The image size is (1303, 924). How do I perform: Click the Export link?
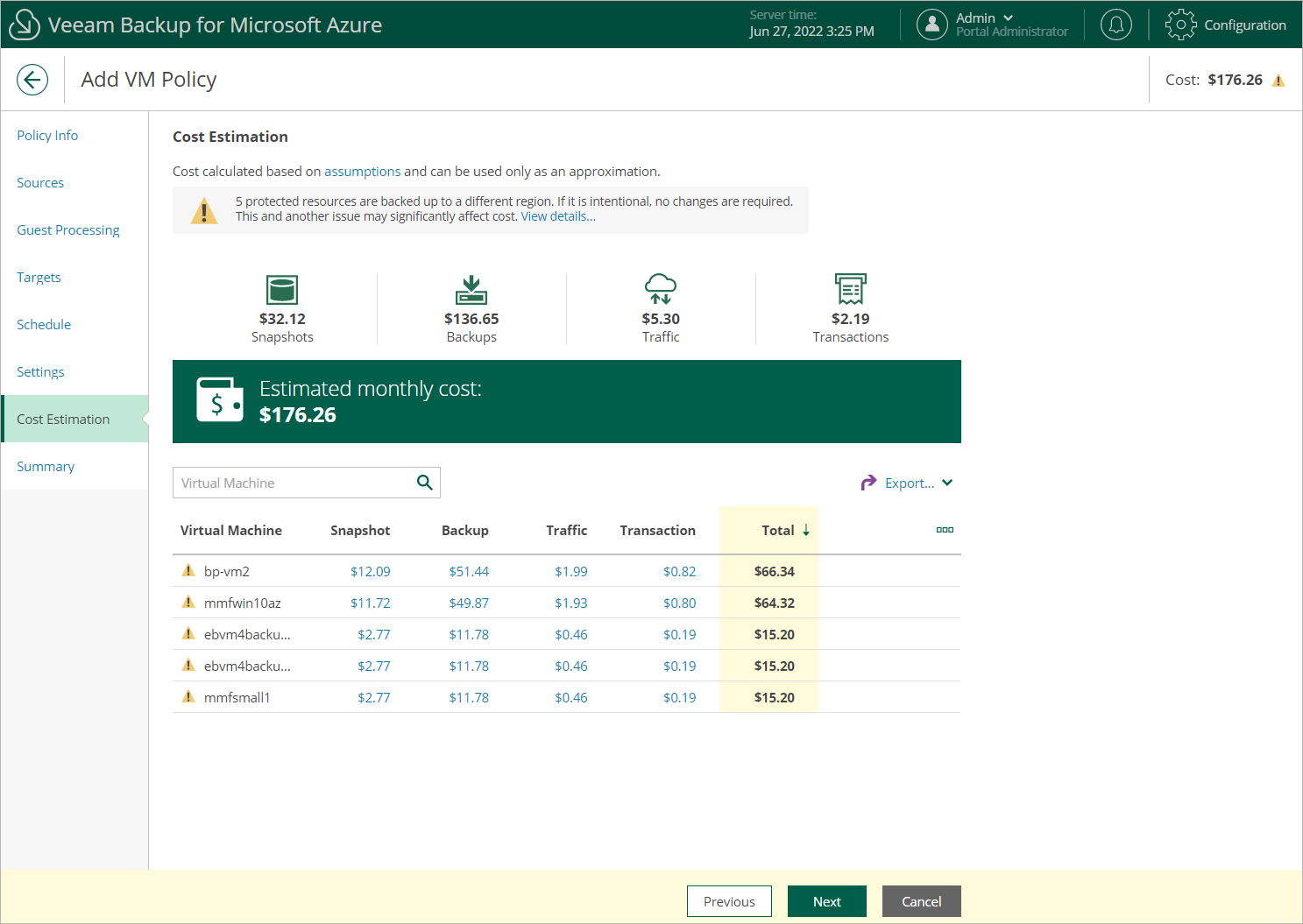click(x=910, y=483)
